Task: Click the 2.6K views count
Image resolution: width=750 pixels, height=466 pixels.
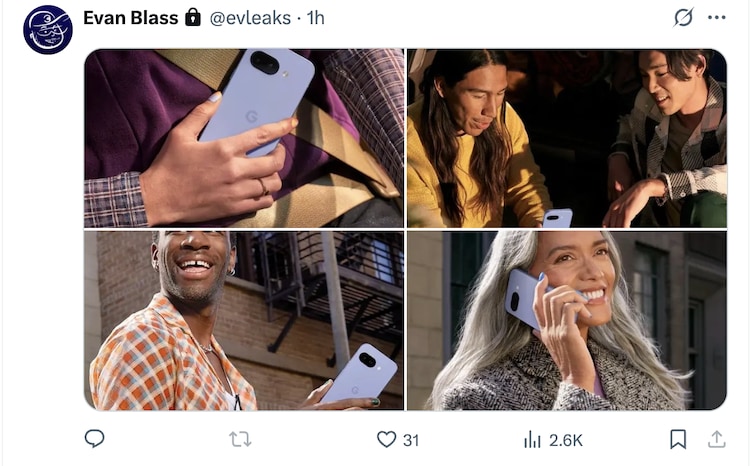Action: 566,440
